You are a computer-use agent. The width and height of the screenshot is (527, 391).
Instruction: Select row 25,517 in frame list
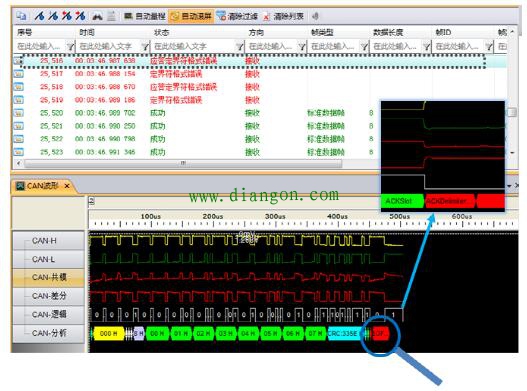[x=260, y=74]
